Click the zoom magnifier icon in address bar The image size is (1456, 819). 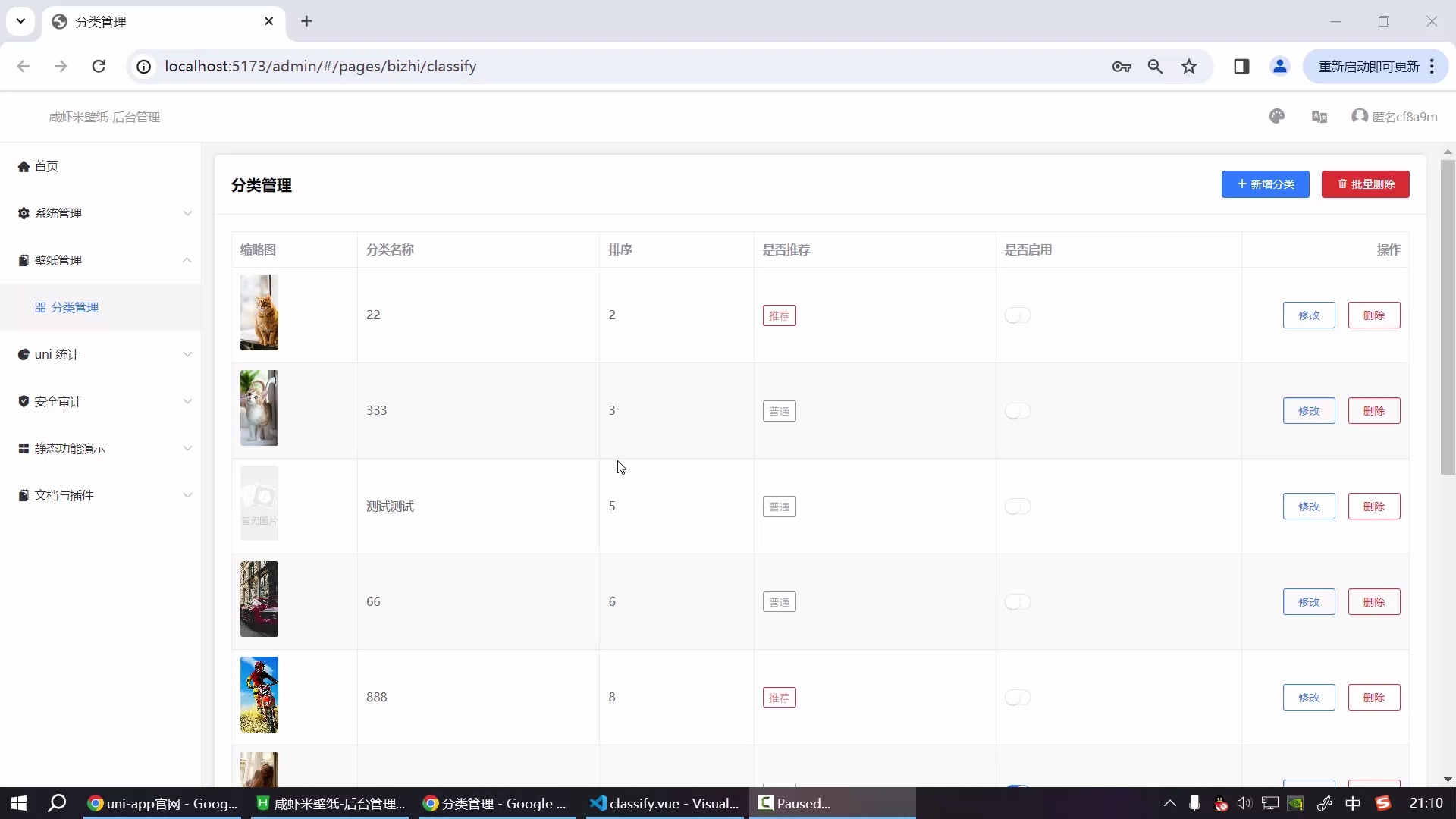click(x=1155, y=67)
